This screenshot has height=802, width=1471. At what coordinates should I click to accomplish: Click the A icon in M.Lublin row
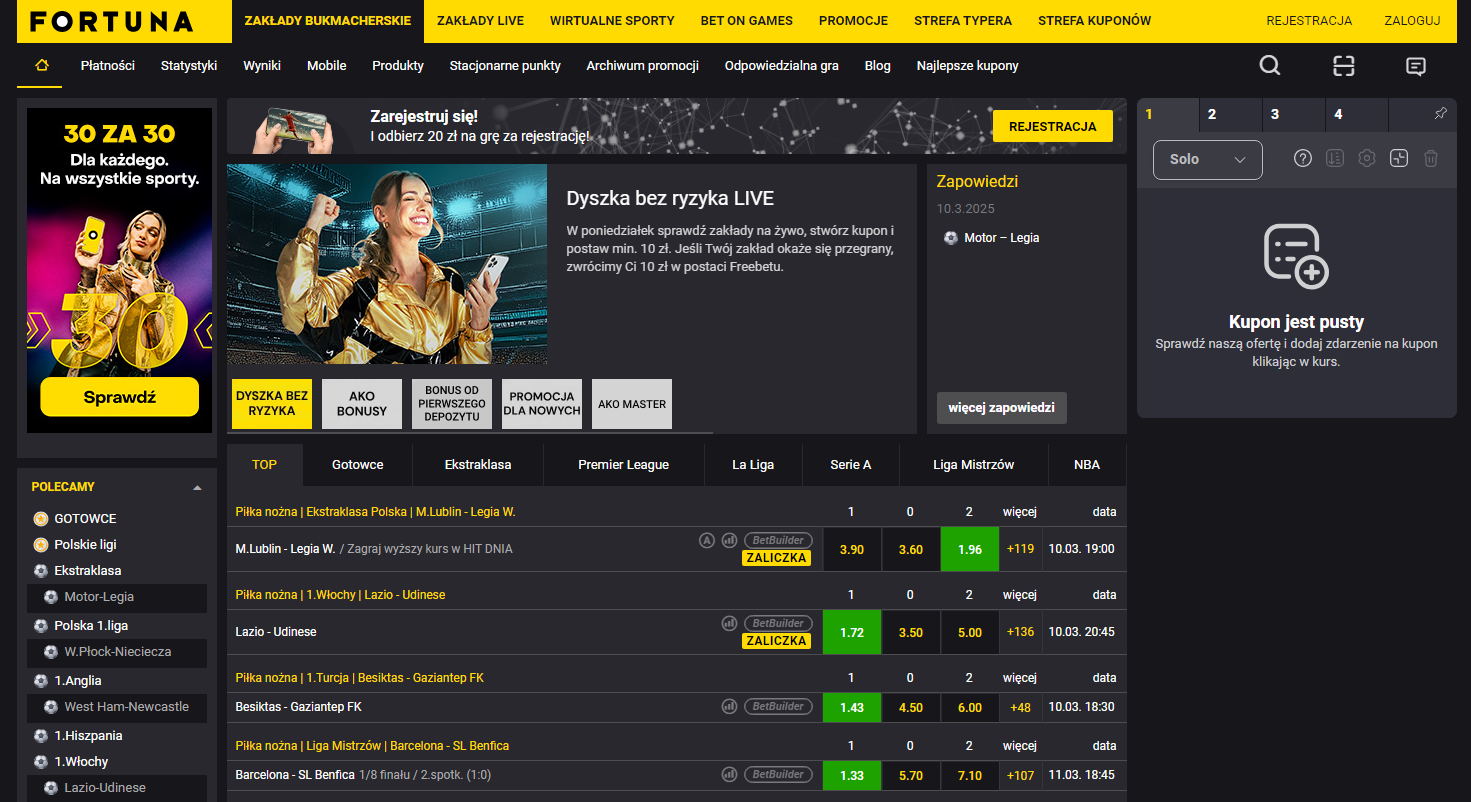(x=707, y=540)
